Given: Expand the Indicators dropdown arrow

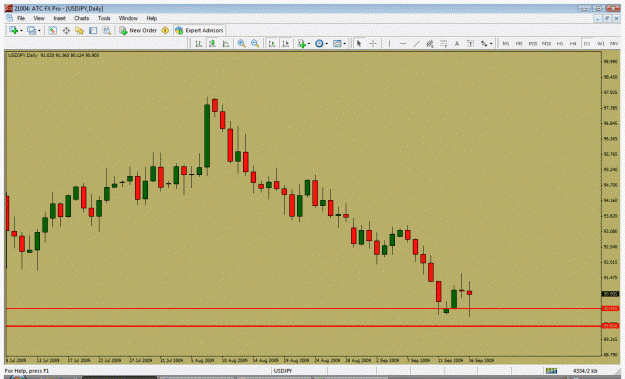Looking at the screenshot, I should (x=309, y=44).
